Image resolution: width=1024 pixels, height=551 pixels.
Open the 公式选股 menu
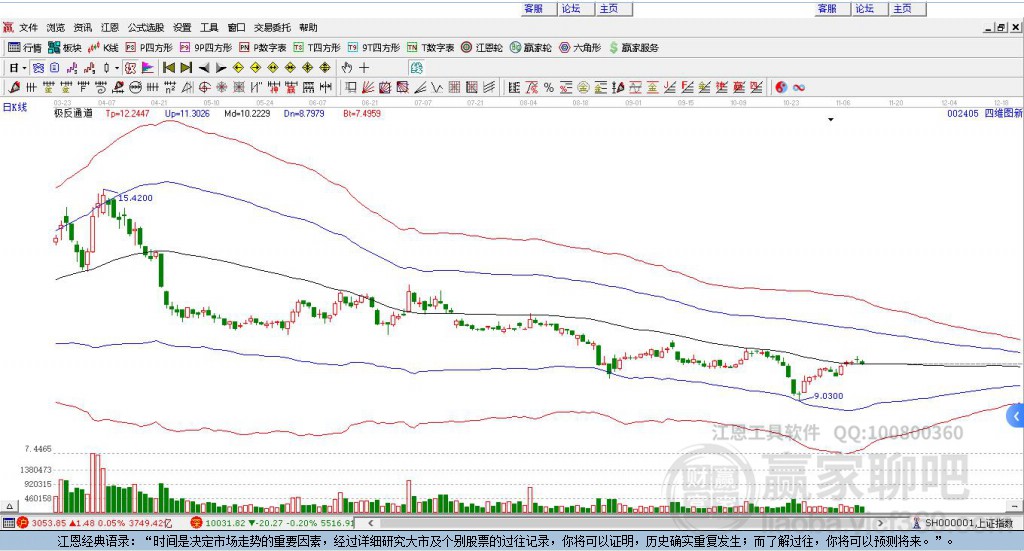pos(146,27)
